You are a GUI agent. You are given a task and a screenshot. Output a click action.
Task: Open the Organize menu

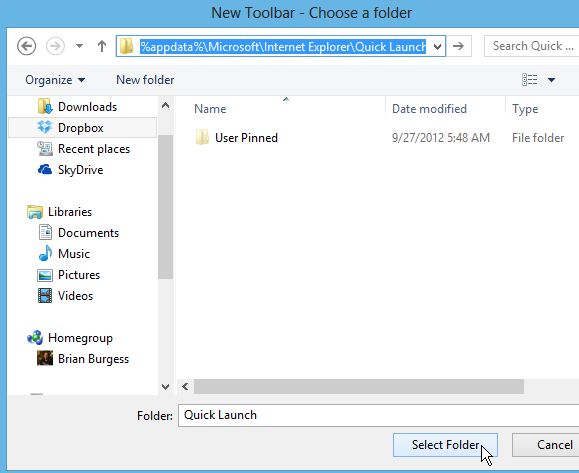pyautogui.click(x=55, y=80)
